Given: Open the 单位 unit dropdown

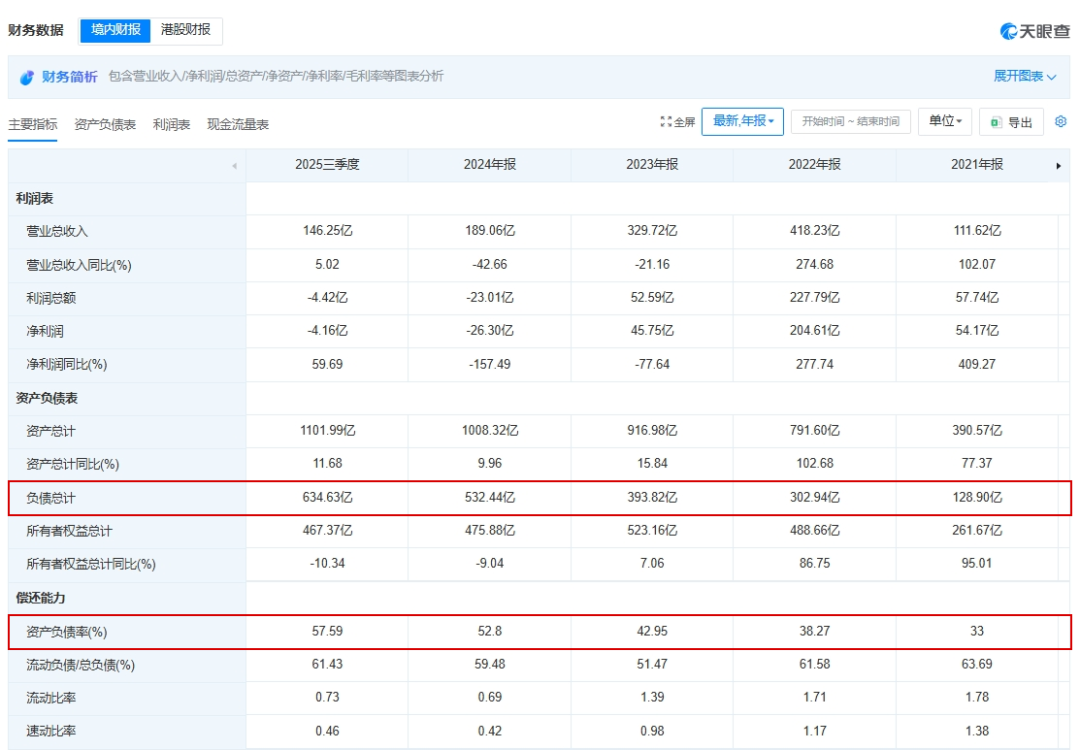Looking at the screenshot, I should 945,121.
